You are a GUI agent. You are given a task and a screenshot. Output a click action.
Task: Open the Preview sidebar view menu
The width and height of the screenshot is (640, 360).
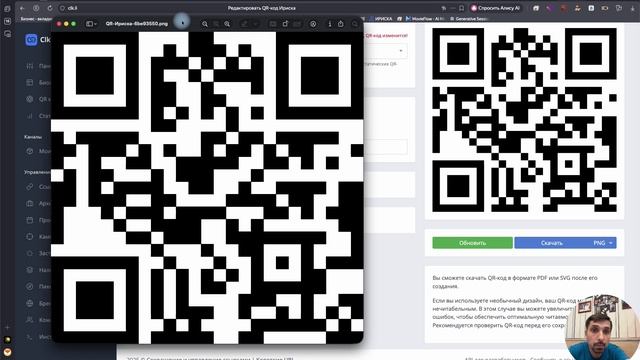click(91, 24)
